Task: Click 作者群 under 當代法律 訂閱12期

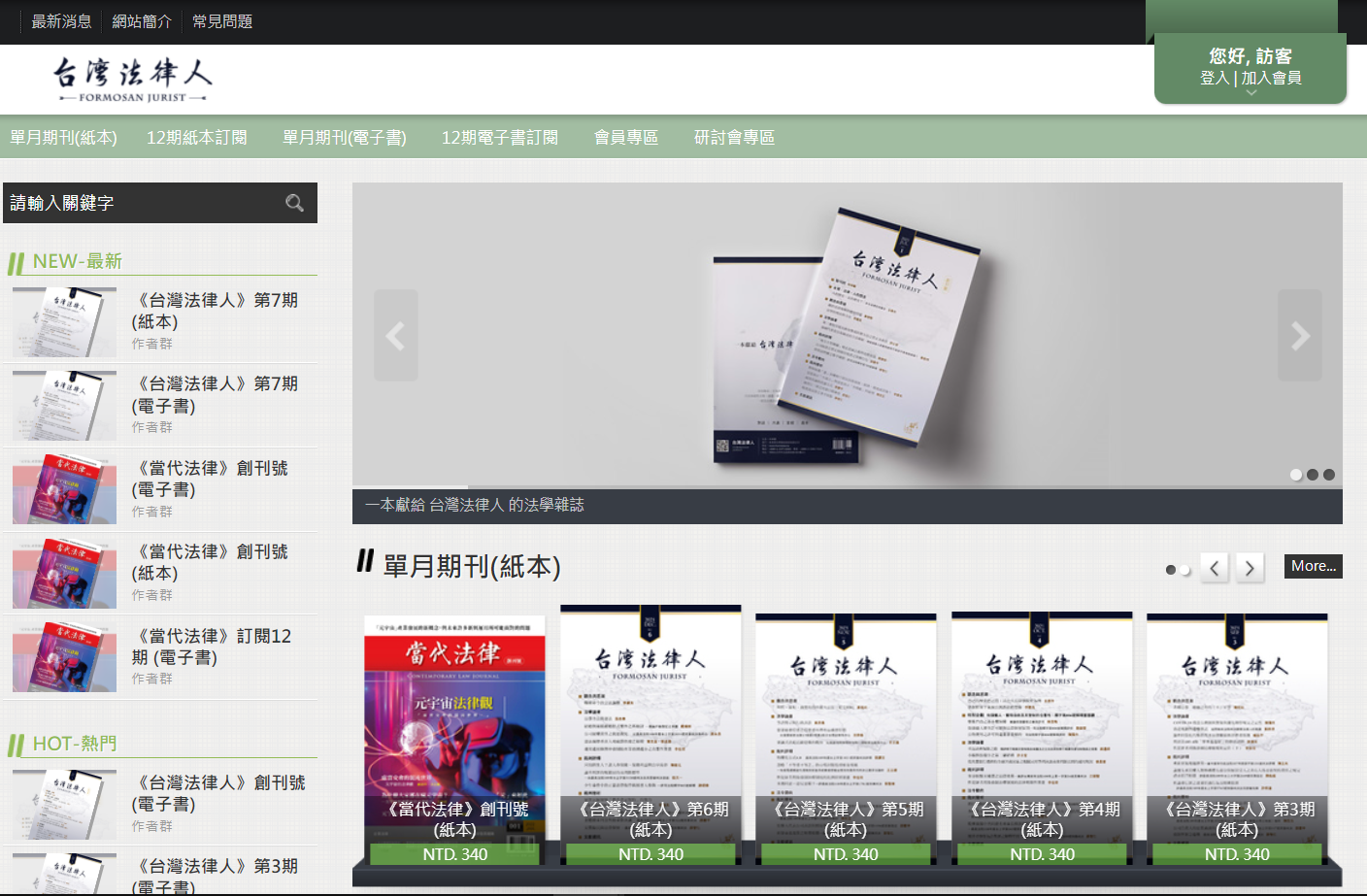Action: [152, 679]
